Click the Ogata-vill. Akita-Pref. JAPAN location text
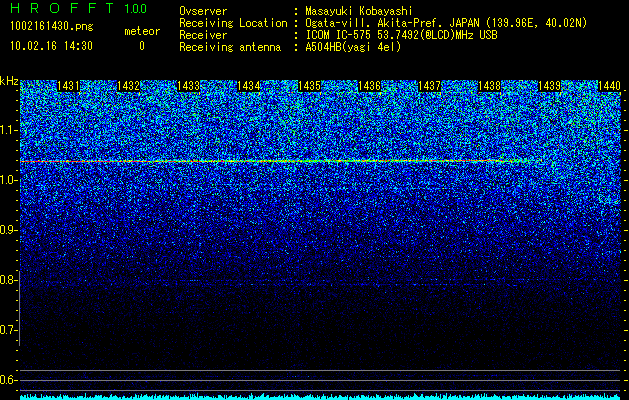 pyautogui.click(x=446, y=23)
